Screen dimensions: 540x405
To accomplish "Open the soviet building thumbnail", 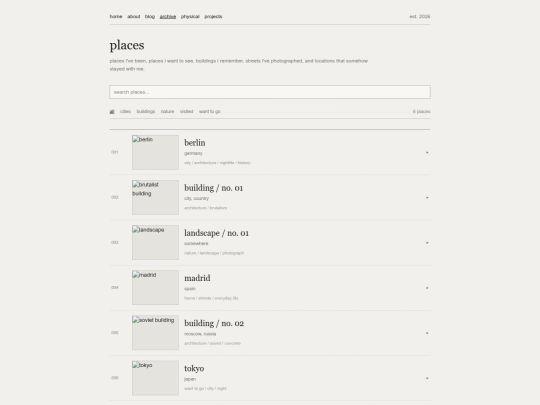I will coord(155,333).
